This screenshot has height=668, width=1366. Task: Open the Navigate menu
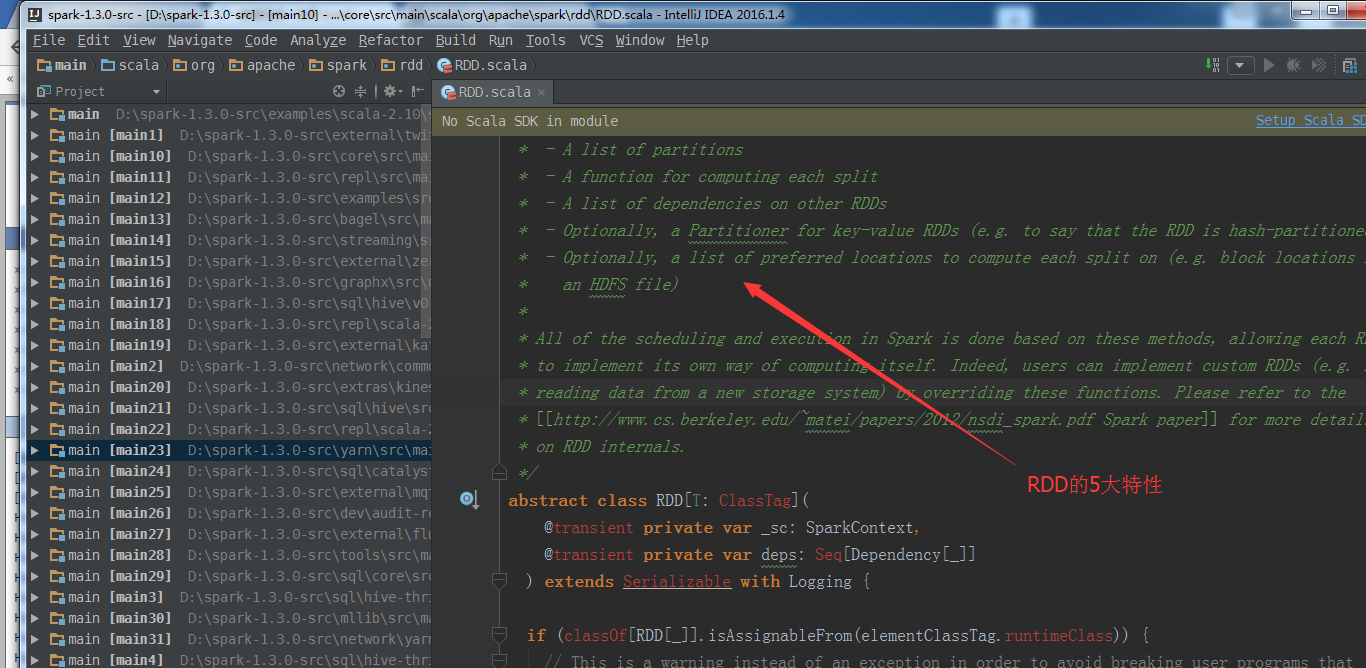(200, 40)
